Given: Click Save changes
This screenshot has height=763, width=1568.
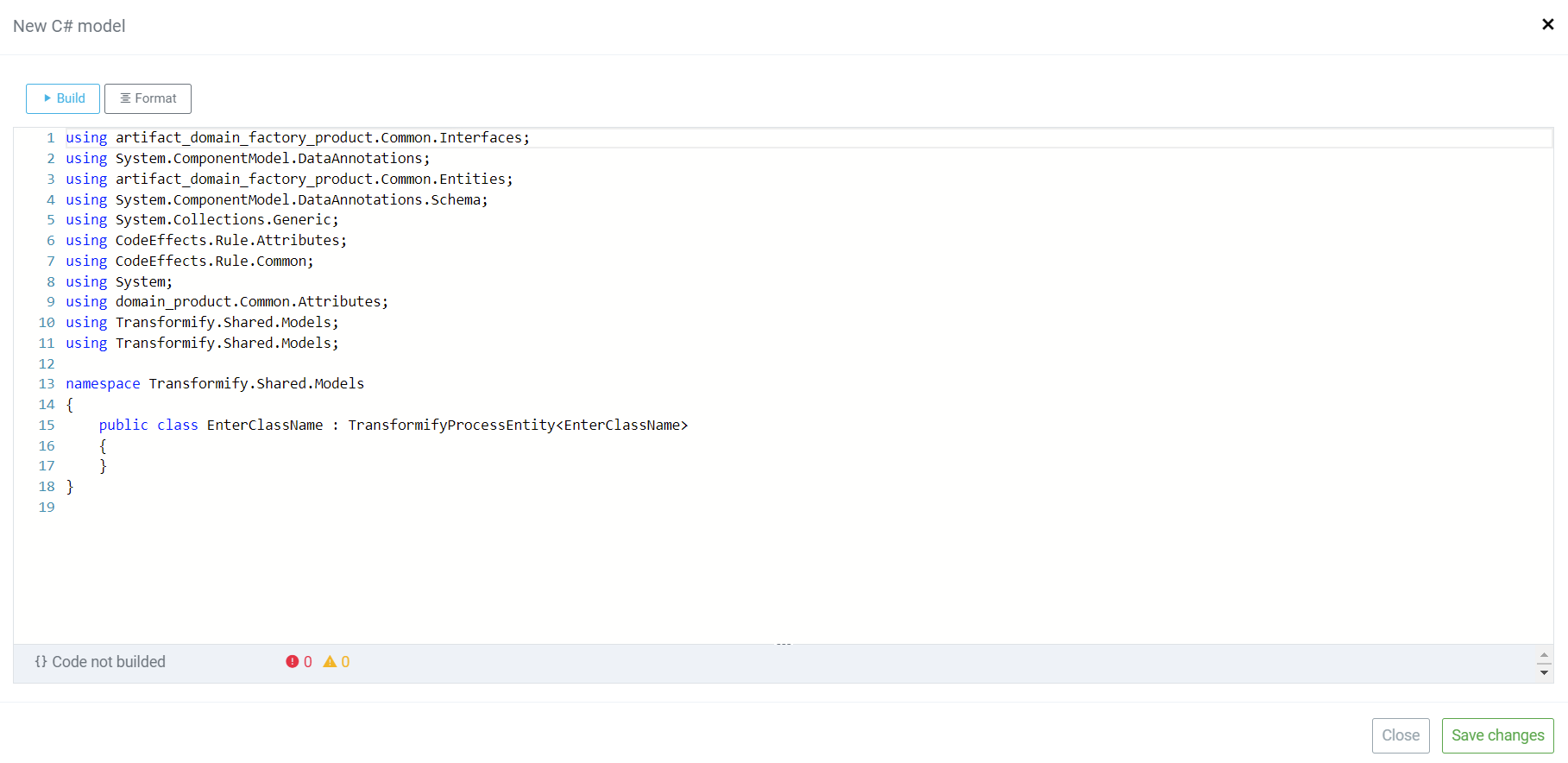Looking at the screenshot, I should pos(1497,735).
